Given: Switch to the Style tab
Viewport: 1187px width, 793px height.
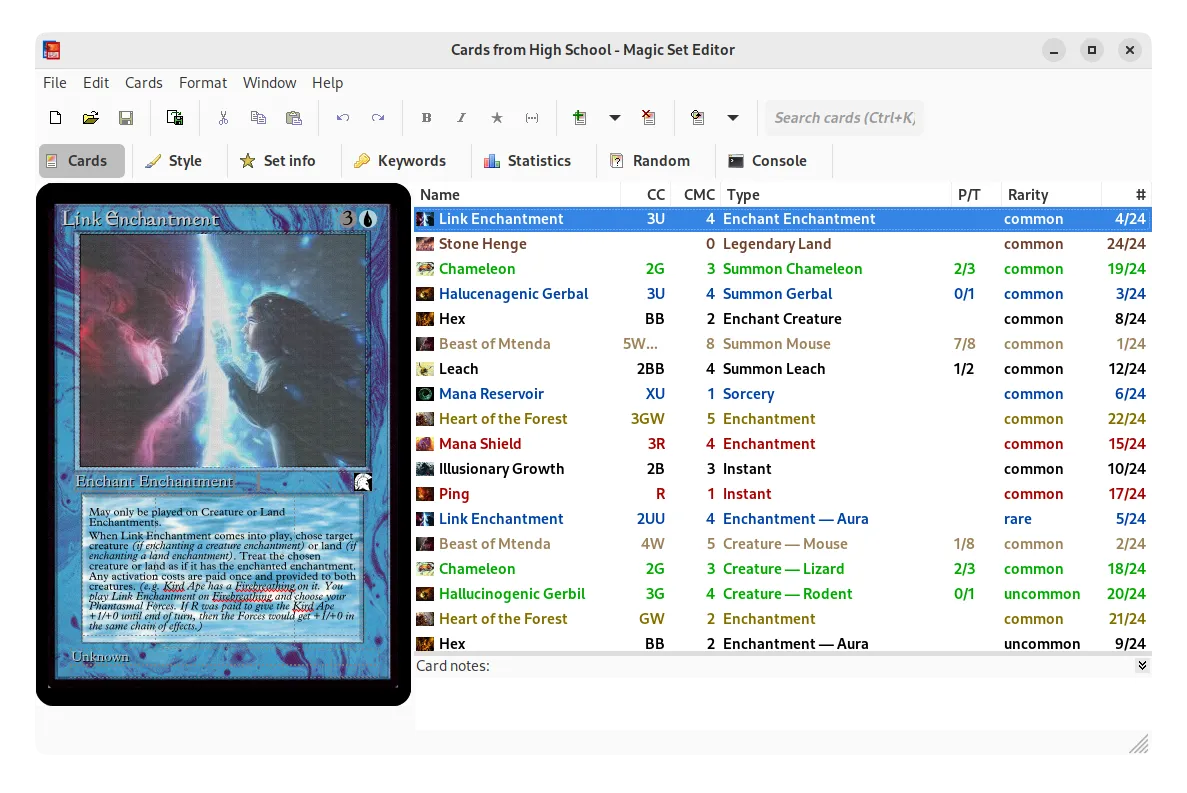Looking at the screenshot, I should click(174, 161).
